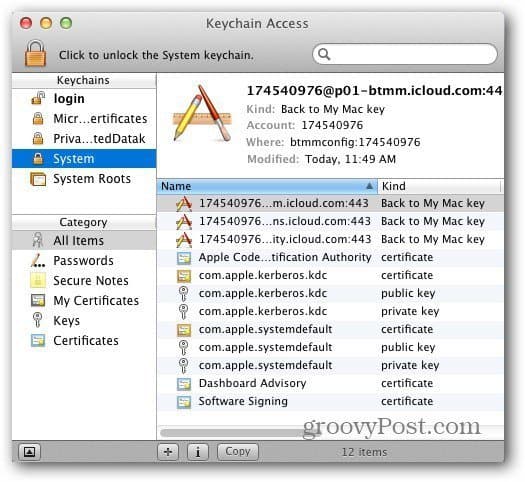Click the ity.icloud.com:443 application icon
Viewport: 525px width, 482px height.
[x=184, y=239]
